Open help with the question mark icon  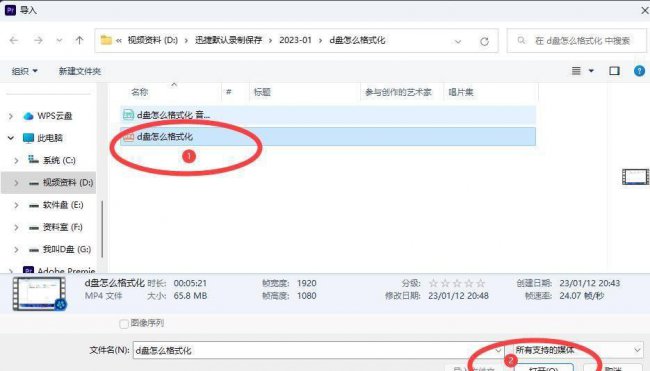tap(639, 71)
